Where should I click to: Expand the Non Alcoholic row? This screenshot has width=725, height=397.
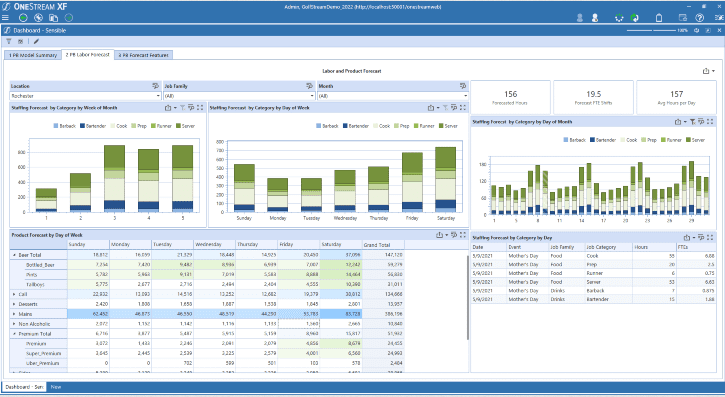click(14, 324)
